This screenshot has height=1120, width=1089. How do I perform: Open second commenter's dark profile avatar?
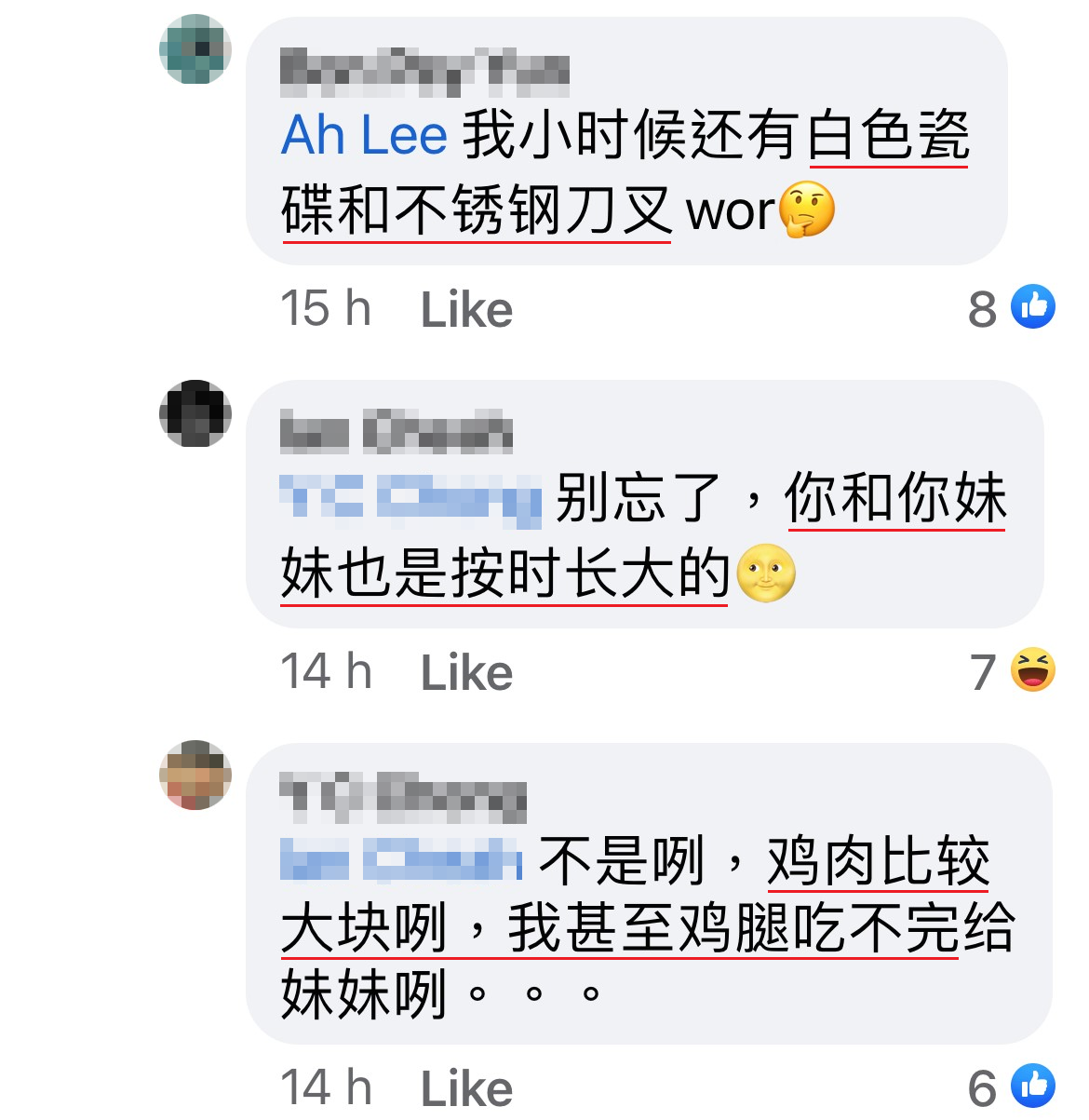coord(195,413)
